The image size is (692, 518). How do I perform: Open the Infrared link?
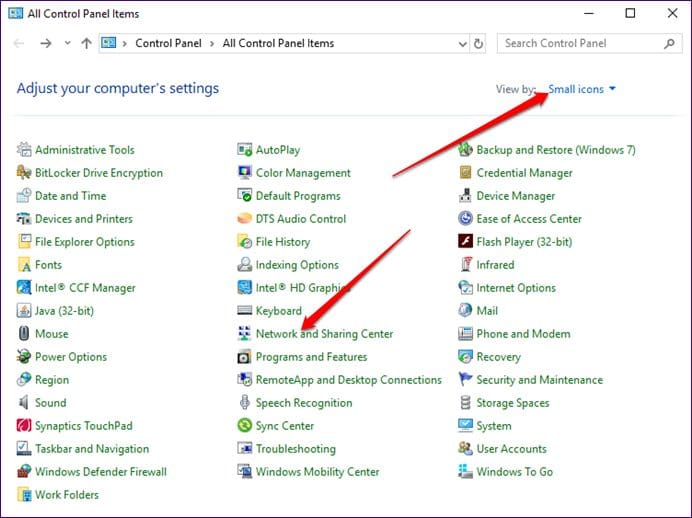(x=495, y=265)
